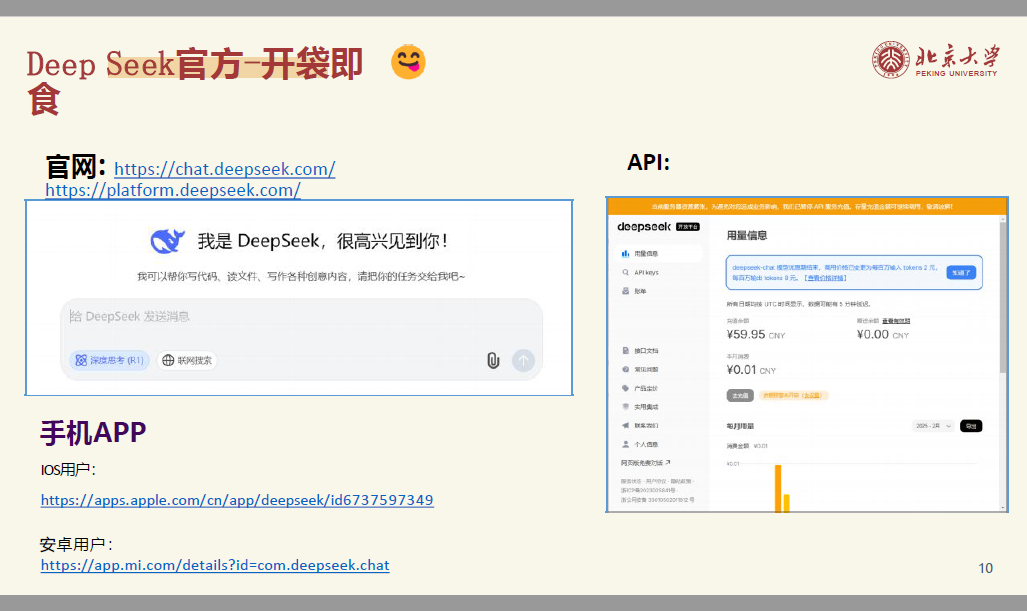Click the 每月用量 section label
Image resolution: width=1027 pixels, height=611 pixels.
(x=740, y=426)
